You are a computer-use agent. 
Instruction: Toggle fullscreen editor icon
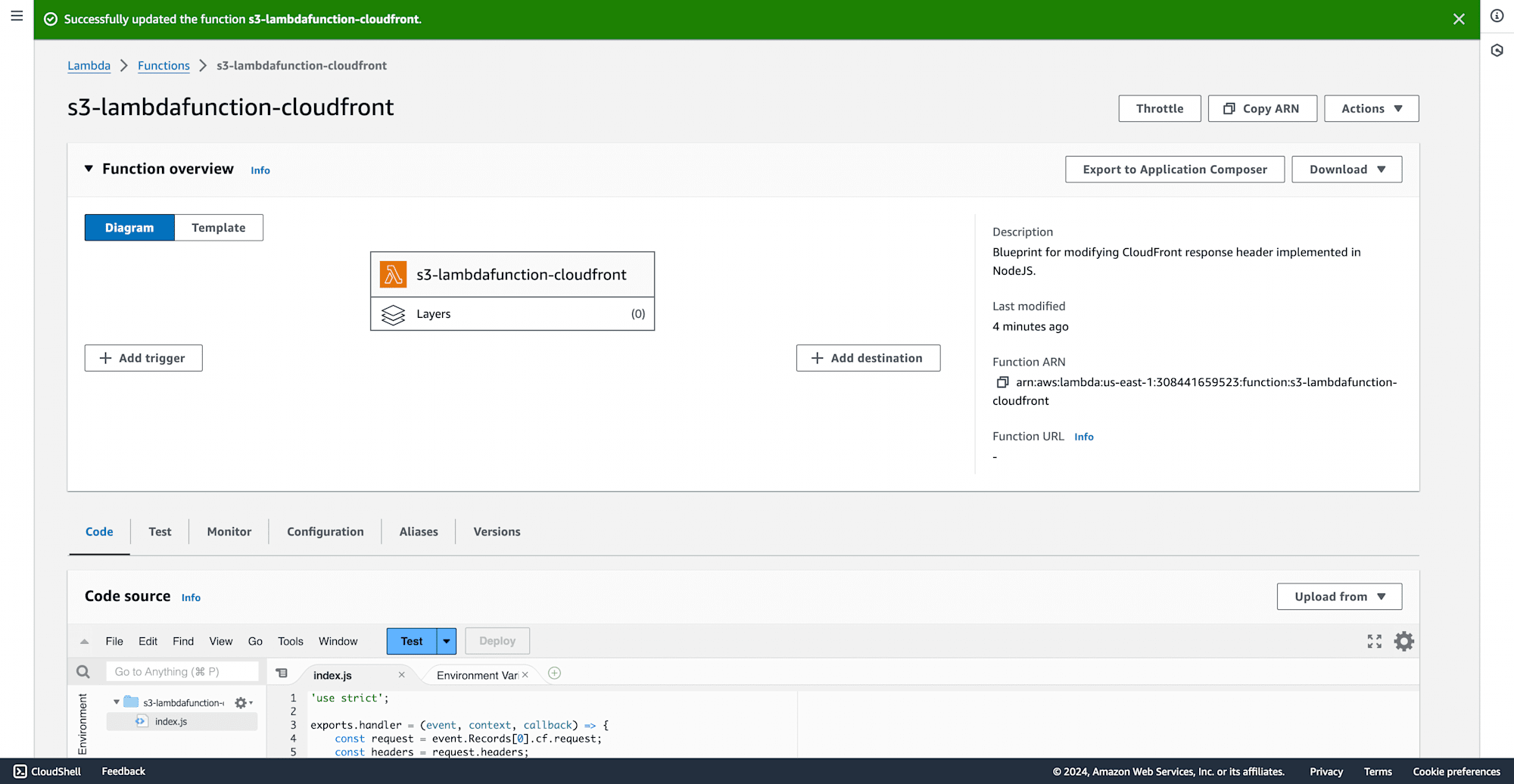point(1375,642)
